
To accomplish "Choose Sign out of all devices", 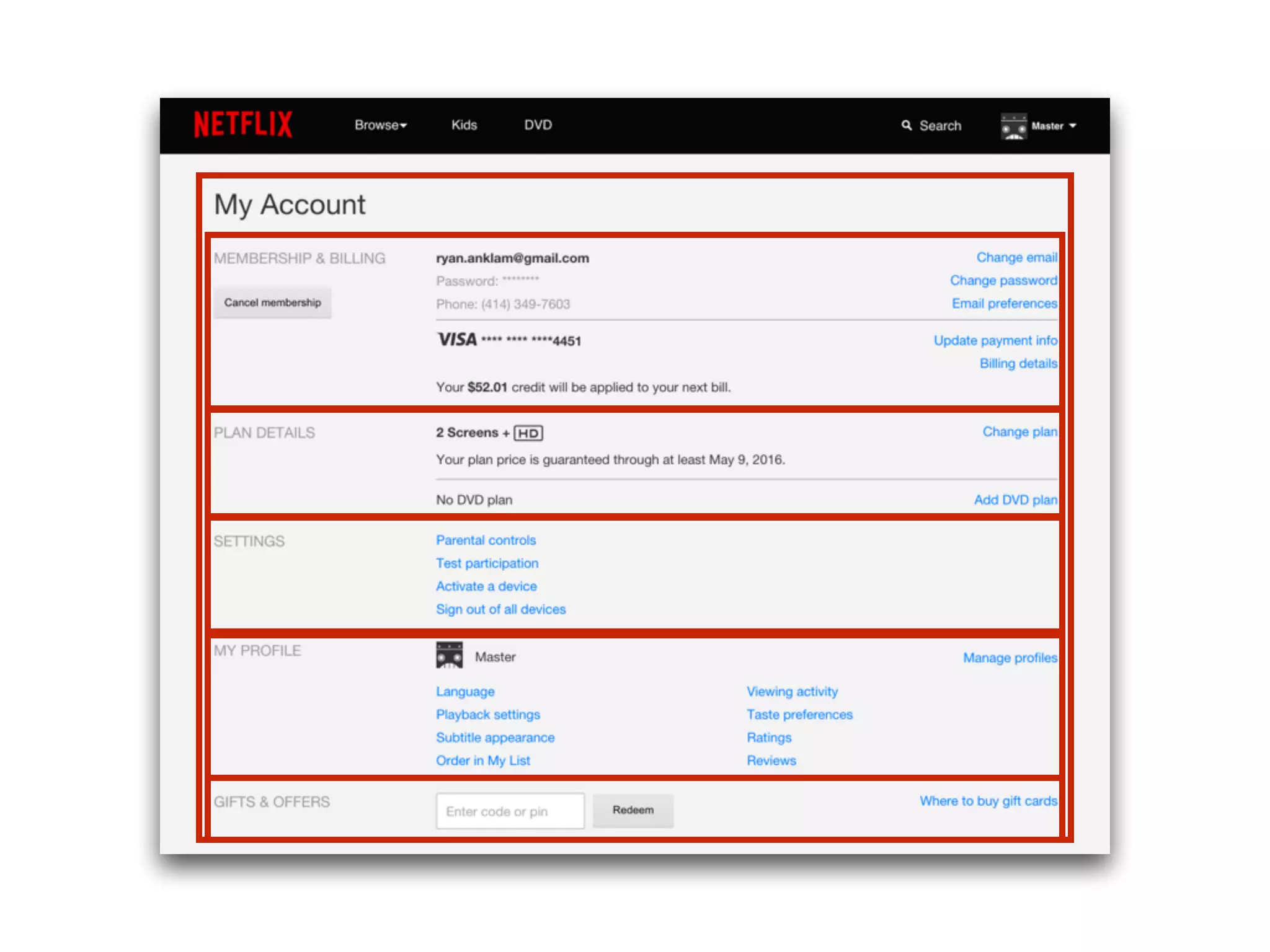I will [x=500, y=609].
